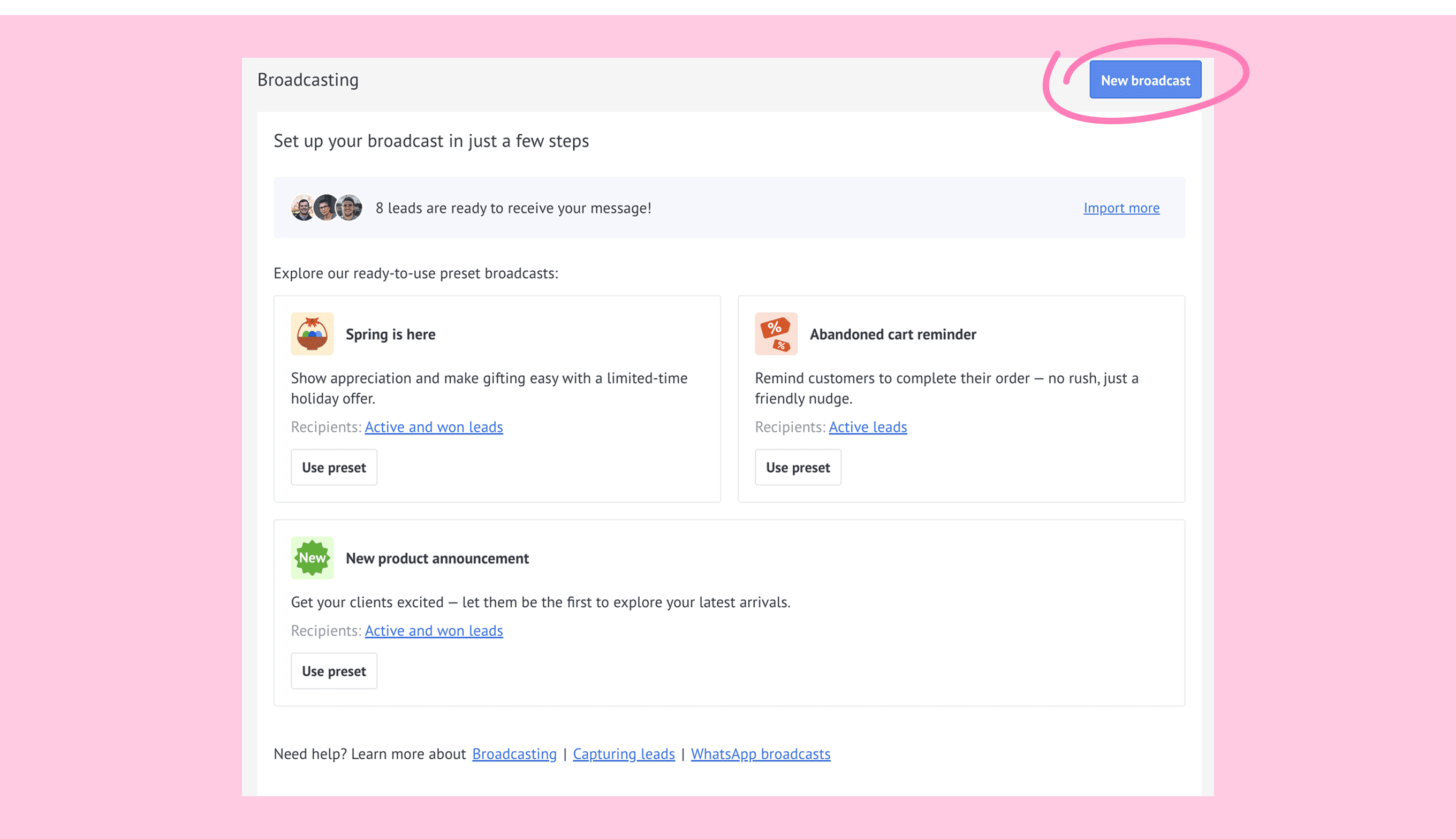Click 'Set up your broadcast in just a few steps'

pos(431,141)
